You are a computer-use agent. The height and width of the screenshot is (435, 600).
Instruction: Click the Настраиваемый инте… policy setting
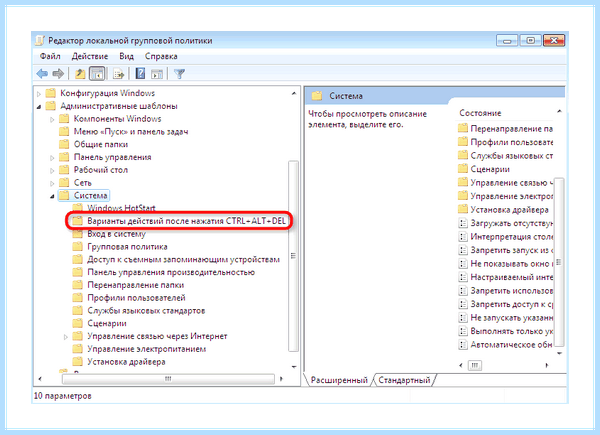[505, 277]
